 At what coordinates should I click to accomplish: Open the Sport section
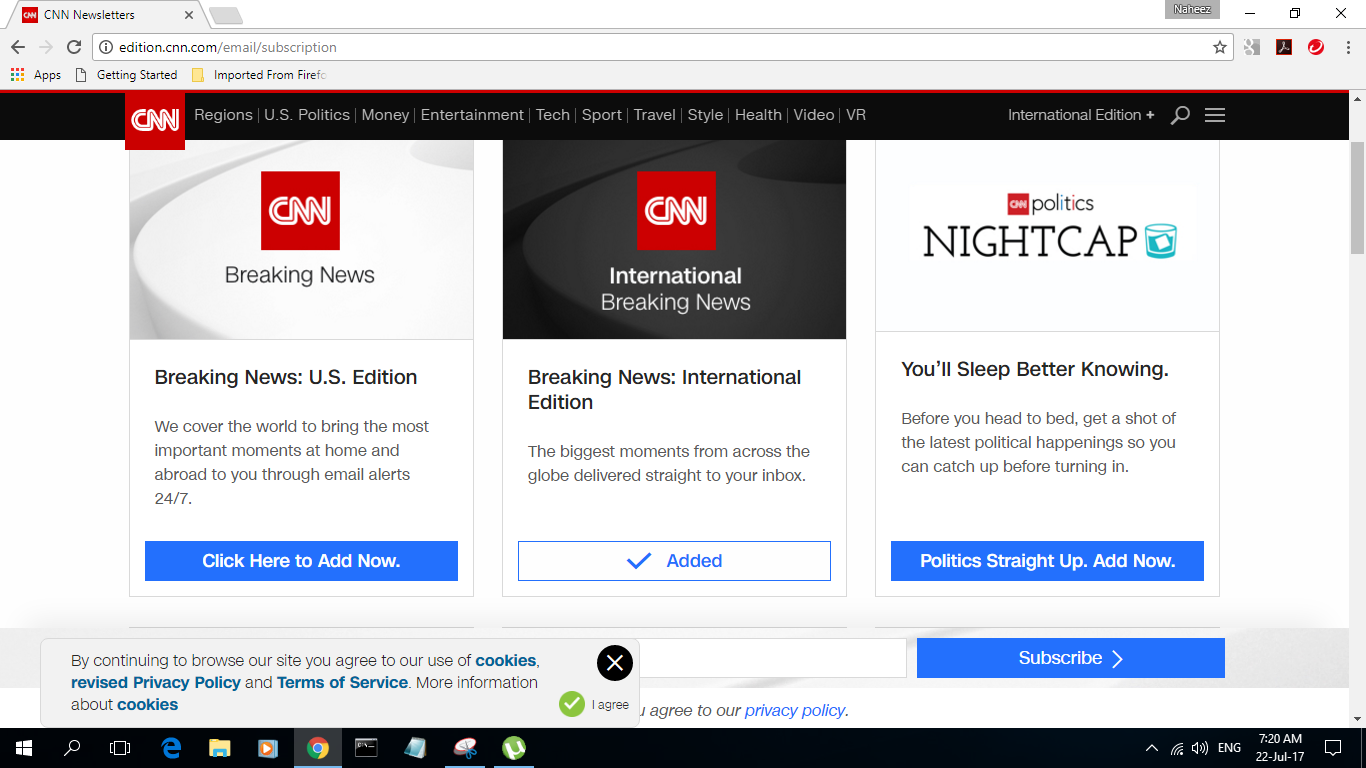tap(602, 115)
